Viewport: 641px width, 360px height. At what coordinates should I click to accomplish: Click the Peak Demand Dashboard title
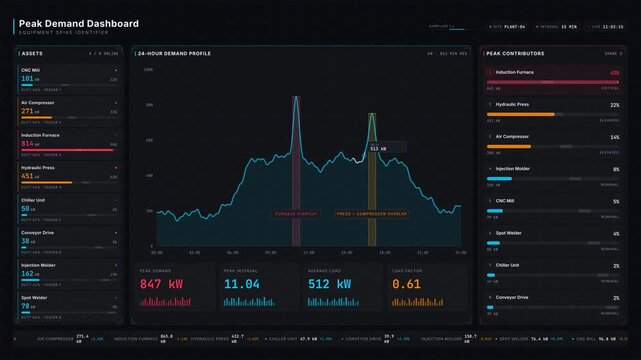79,24
